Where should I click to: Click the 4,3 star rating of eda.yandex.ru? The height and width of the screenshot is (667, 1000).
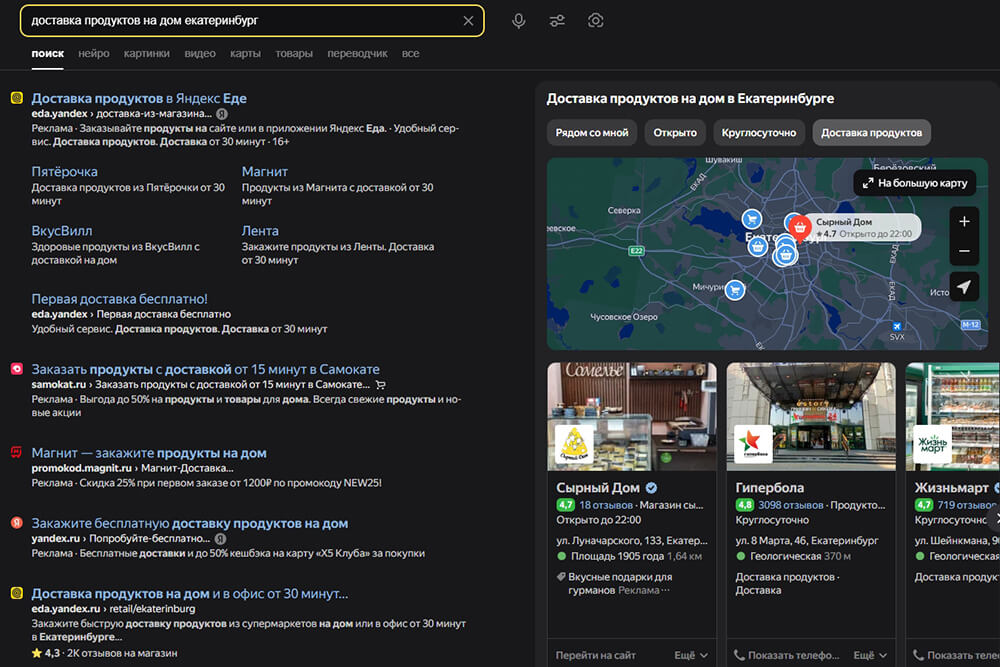pos(45,653)
